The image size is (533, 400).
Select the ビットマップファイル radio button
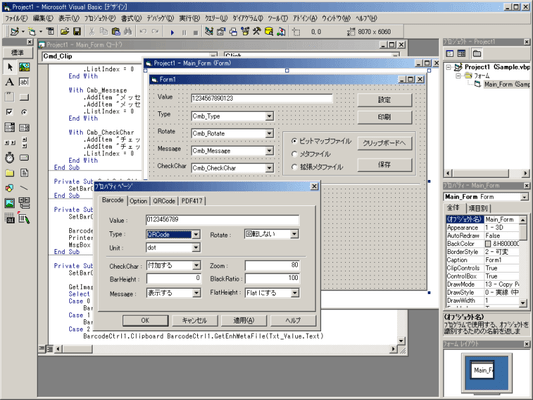coord(294,141)
